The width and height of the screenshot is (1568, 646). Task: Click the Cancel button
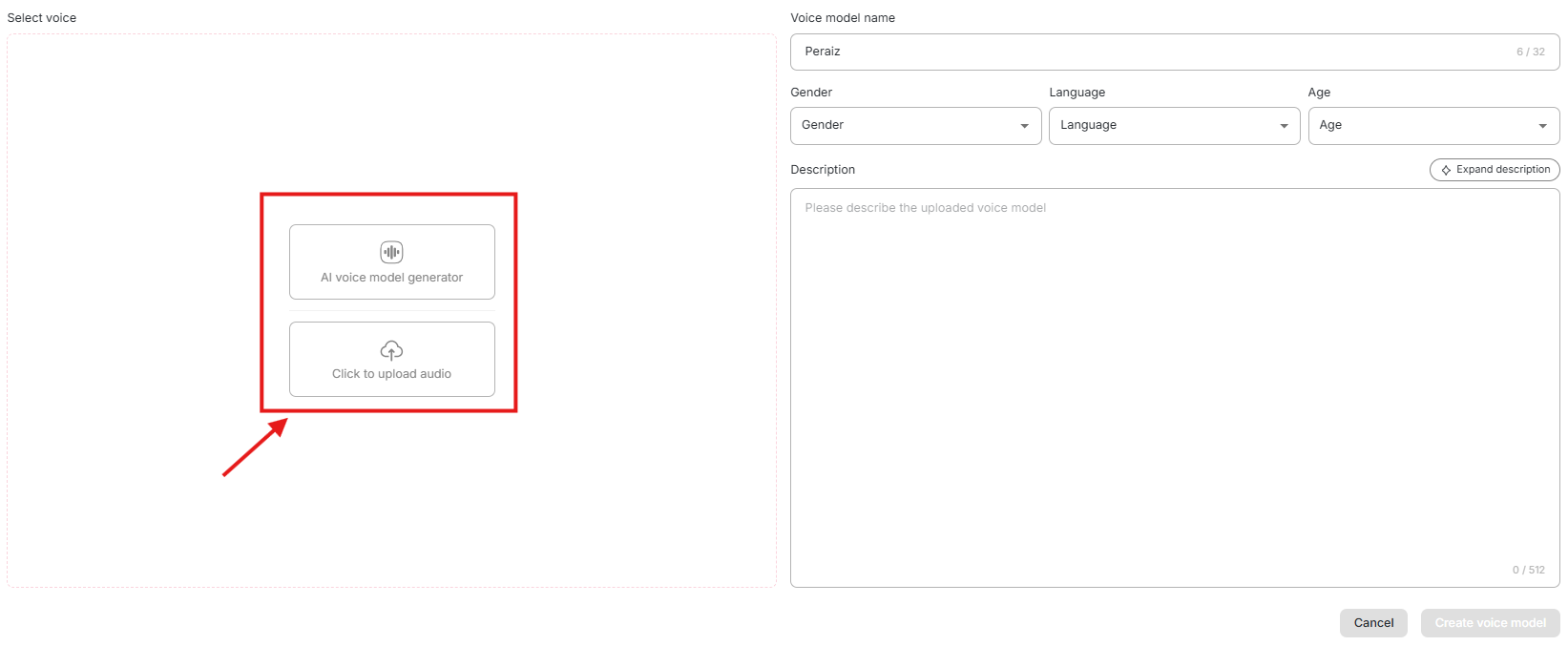[1372, 623]
